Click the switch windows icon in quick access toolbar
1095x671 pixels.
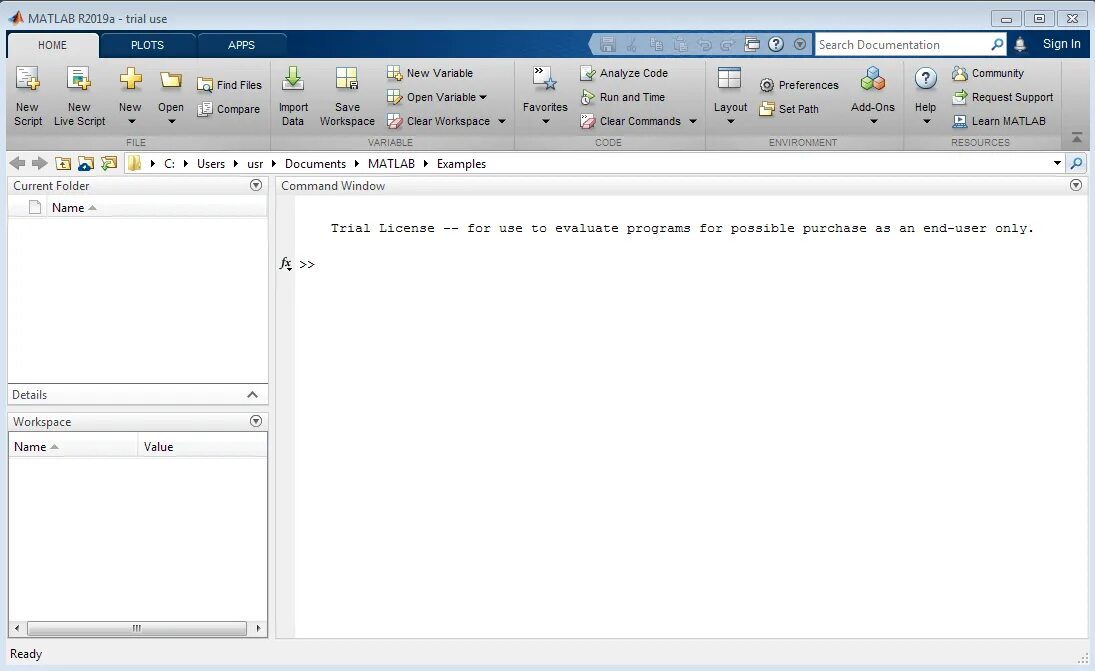752,44
